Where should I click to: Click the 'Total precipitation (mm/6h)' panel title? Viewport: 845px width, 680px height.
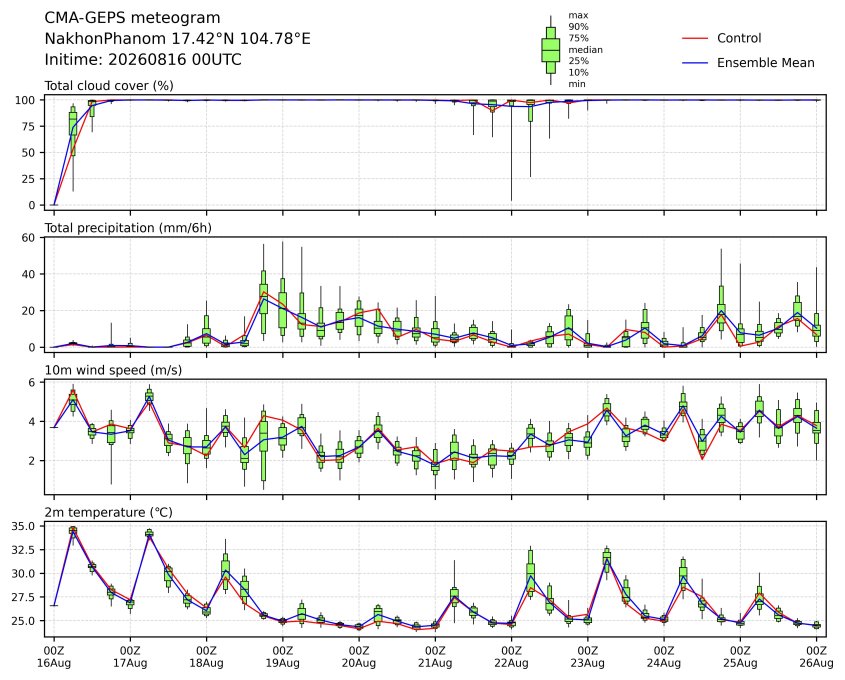pos(128,228)
